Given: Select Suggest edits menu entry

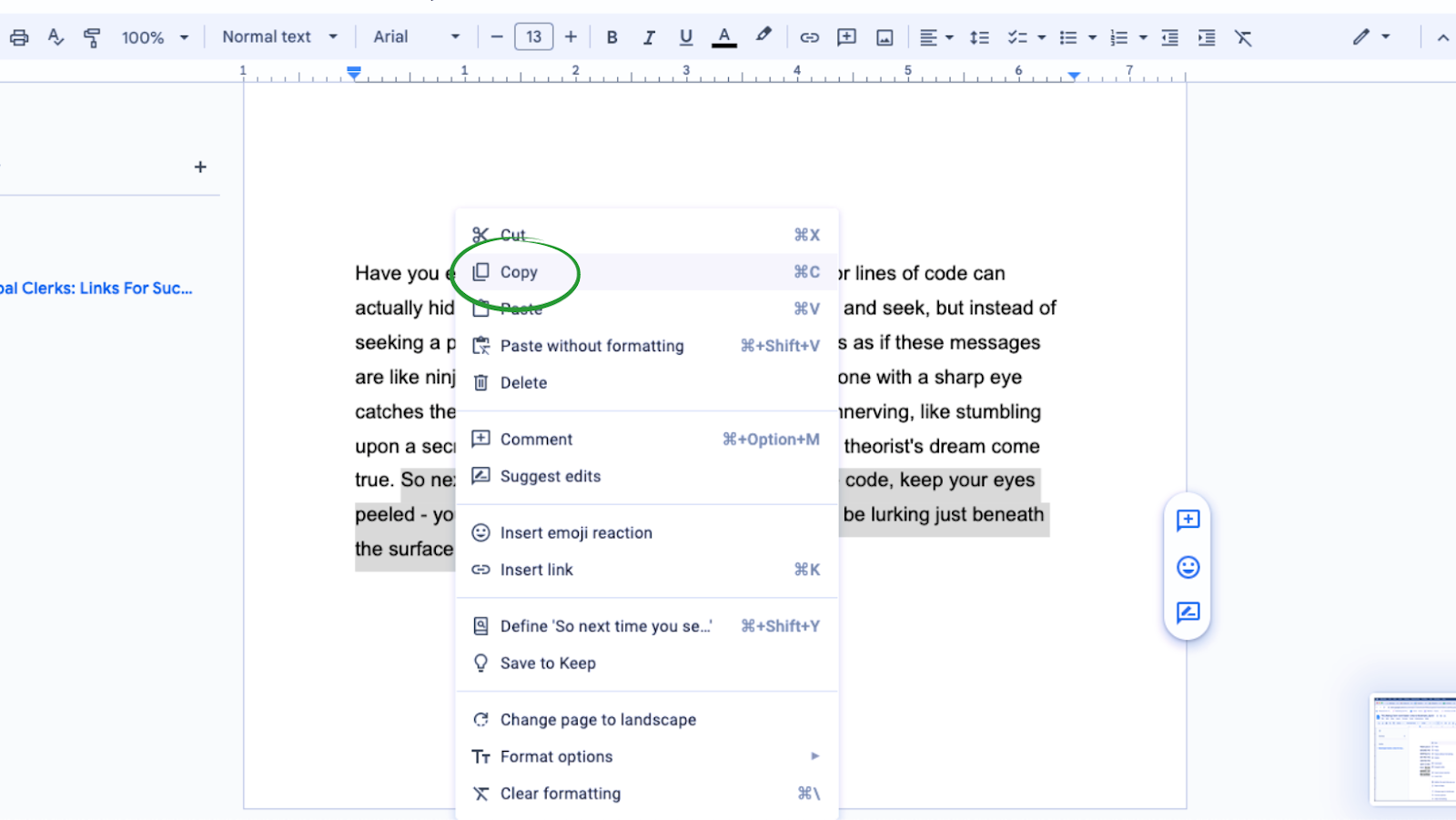Looking at the screenshot, I should 646,476.
